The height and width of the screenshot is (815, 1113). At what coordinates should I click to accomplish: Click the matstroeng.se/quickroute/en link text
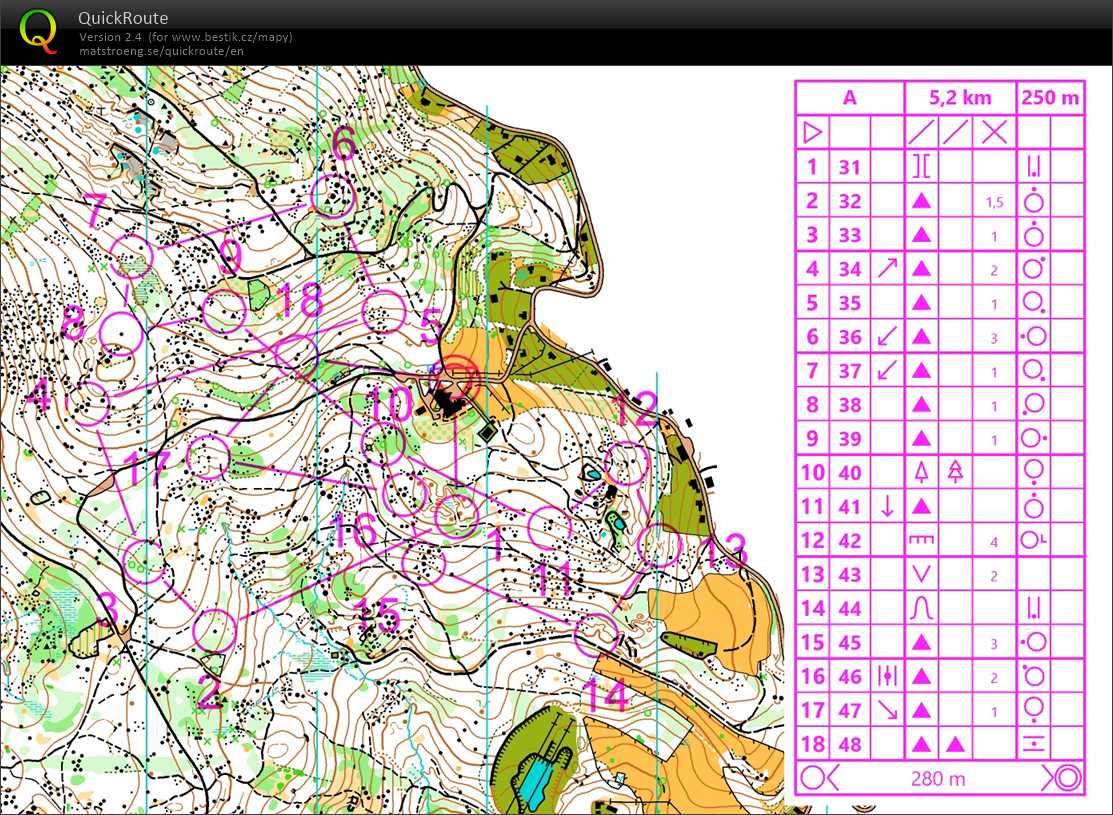click(x=161, y=51)
